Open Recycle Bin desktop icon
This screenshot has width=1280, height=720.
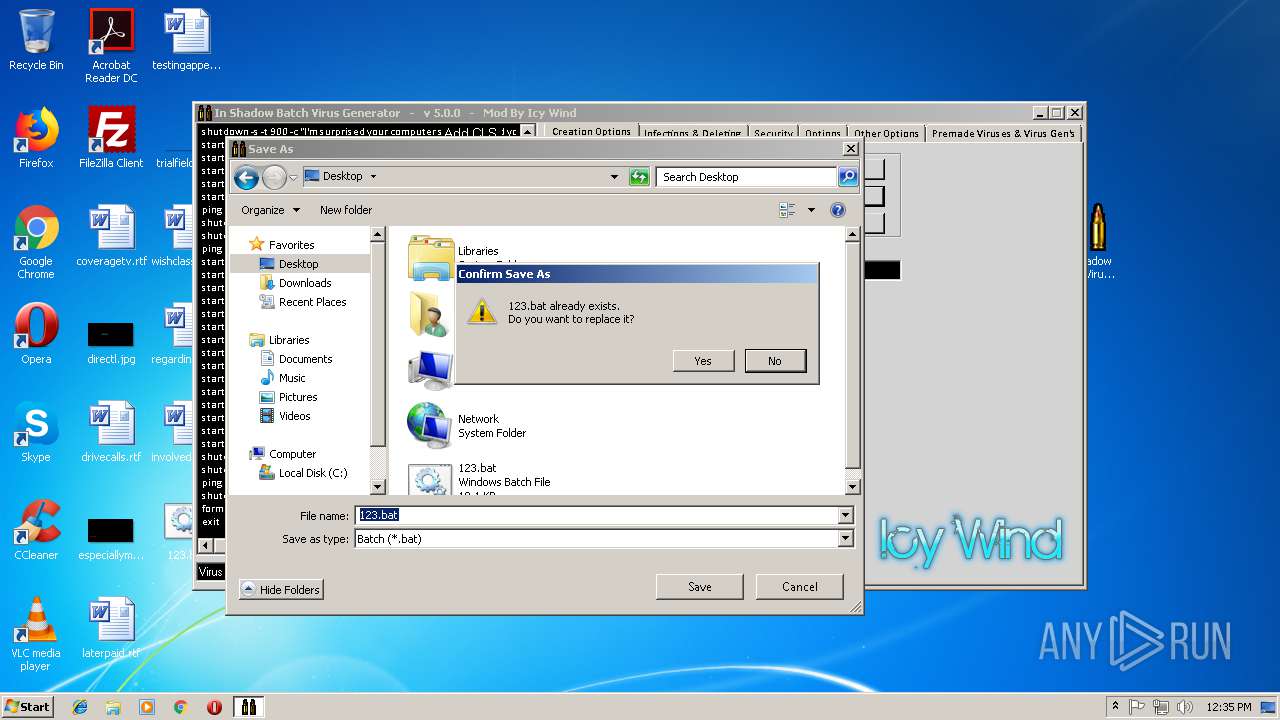pos(36,41)
